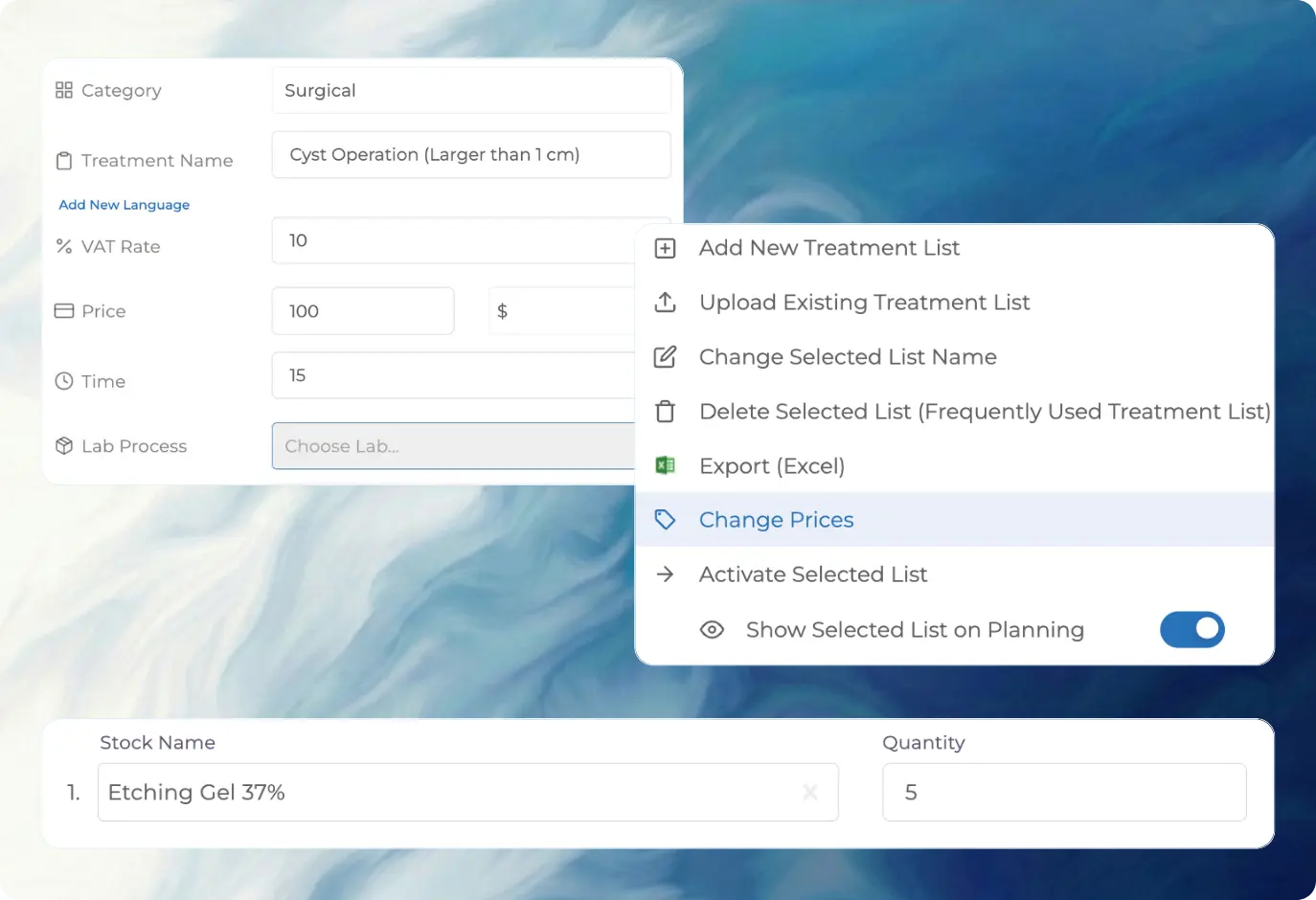The height and width of the screenshot is (900, 1316).
Task: Click the Excel icon beside Export
Action: click(666, 465)
